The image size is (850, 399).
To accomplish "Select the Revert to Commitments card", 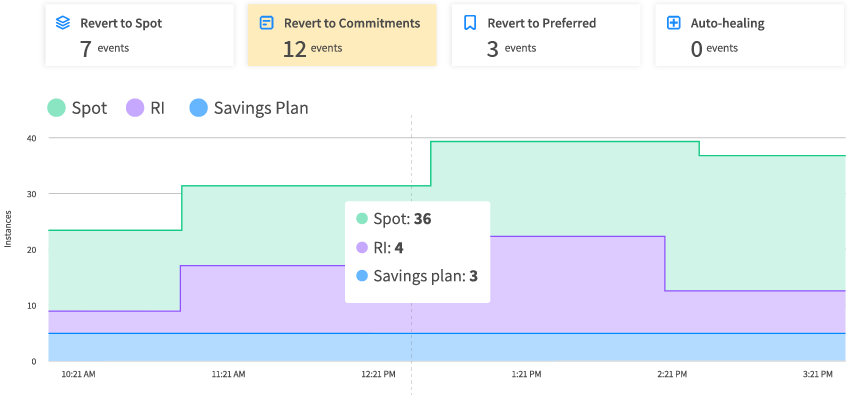I will click(342, 35).
